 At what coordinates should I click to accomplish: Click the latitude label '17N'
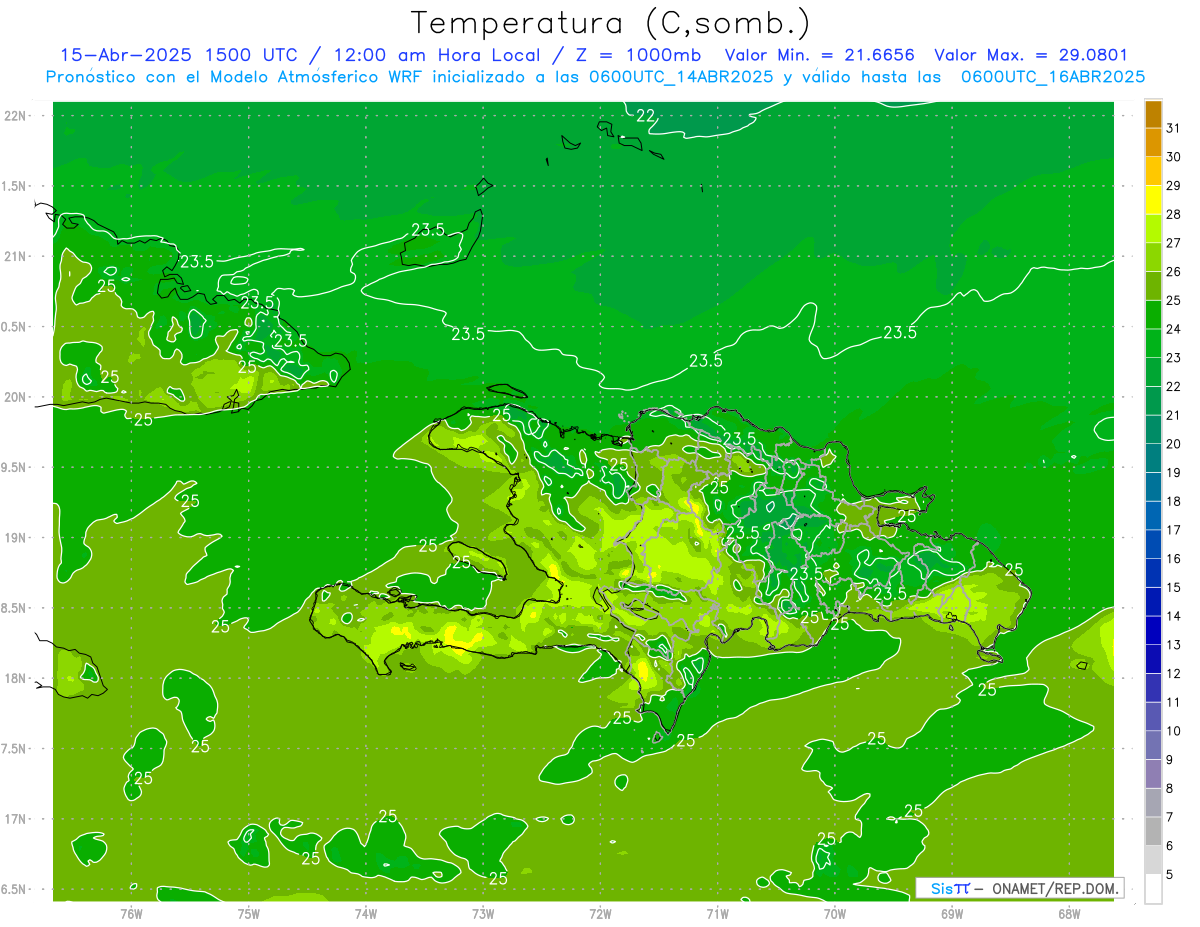pyautogui.click(x=15, y=820)
